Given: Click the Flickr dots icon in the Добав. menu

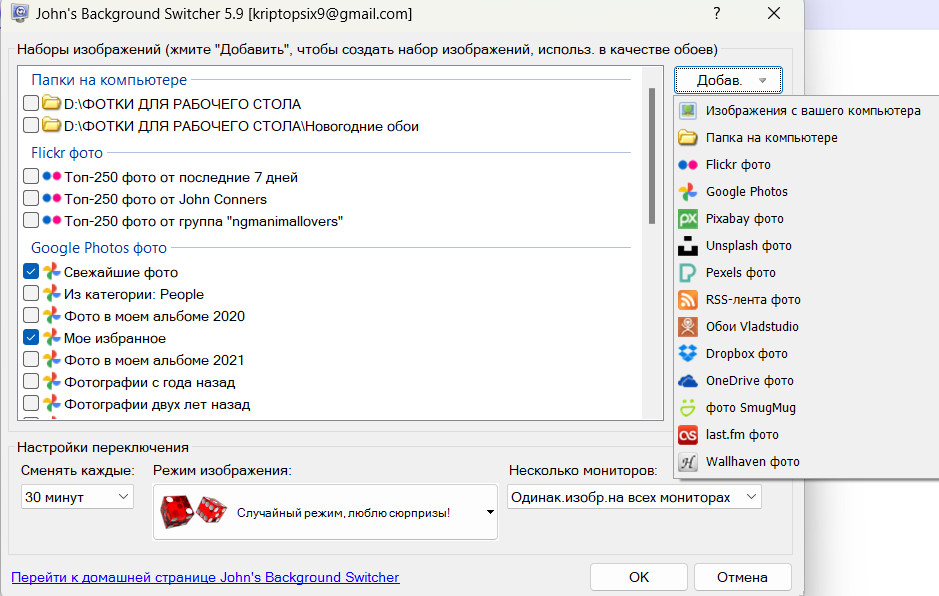Looking at the screenshot, I should (x=687, y=165).
